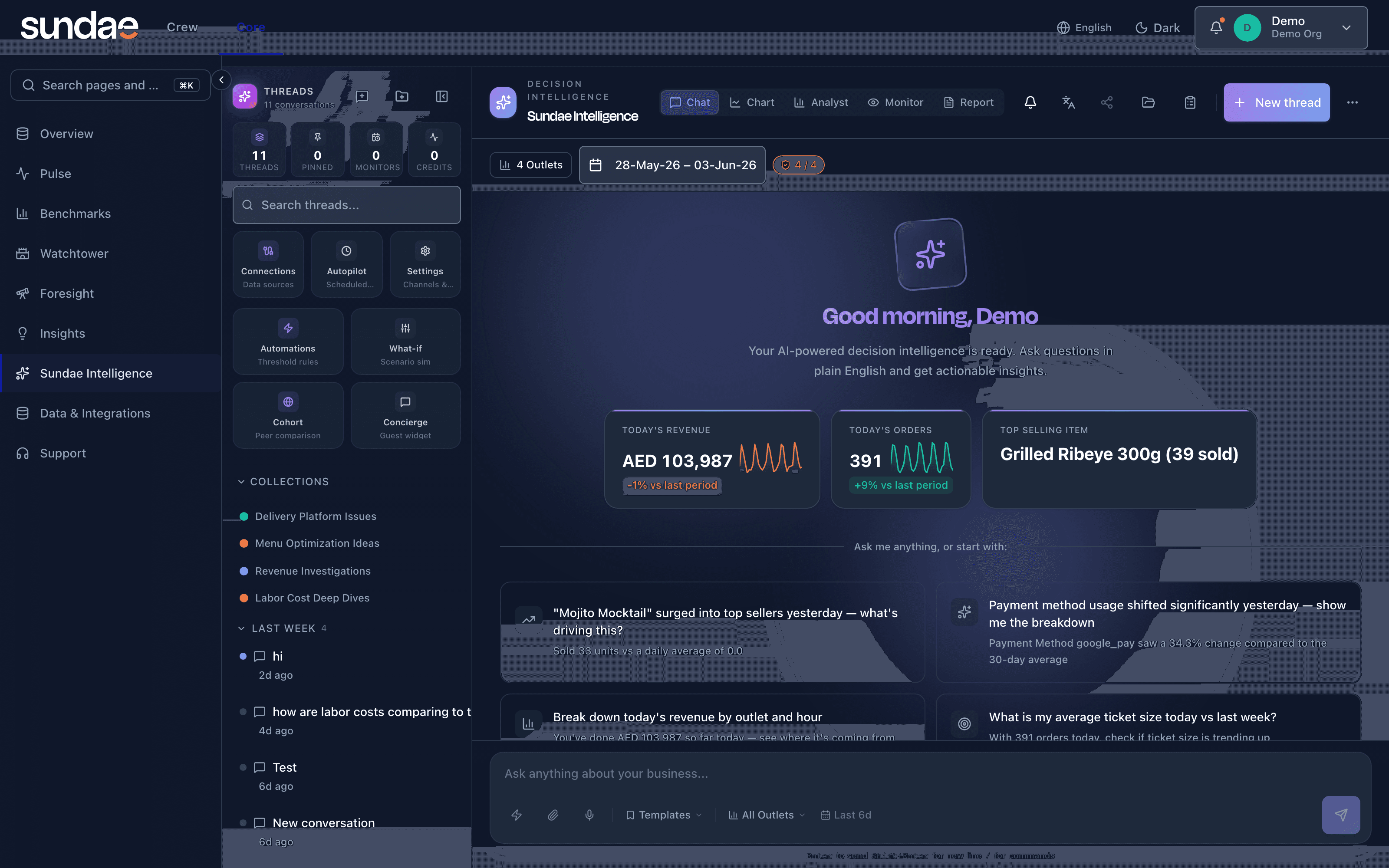Open the folder icon in the toolbar
The width and height of the screenshot is (1389, 868).
[x=1148, y=102]
